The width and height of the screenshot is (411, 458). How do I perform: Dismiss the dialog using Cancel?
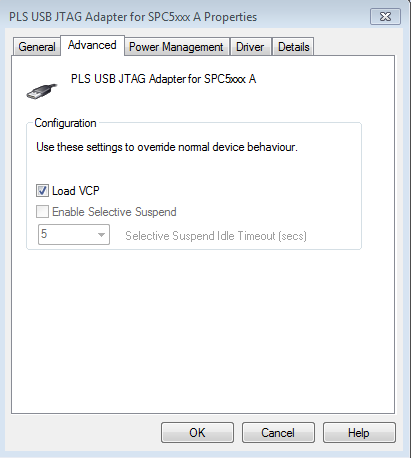[278, 433]
